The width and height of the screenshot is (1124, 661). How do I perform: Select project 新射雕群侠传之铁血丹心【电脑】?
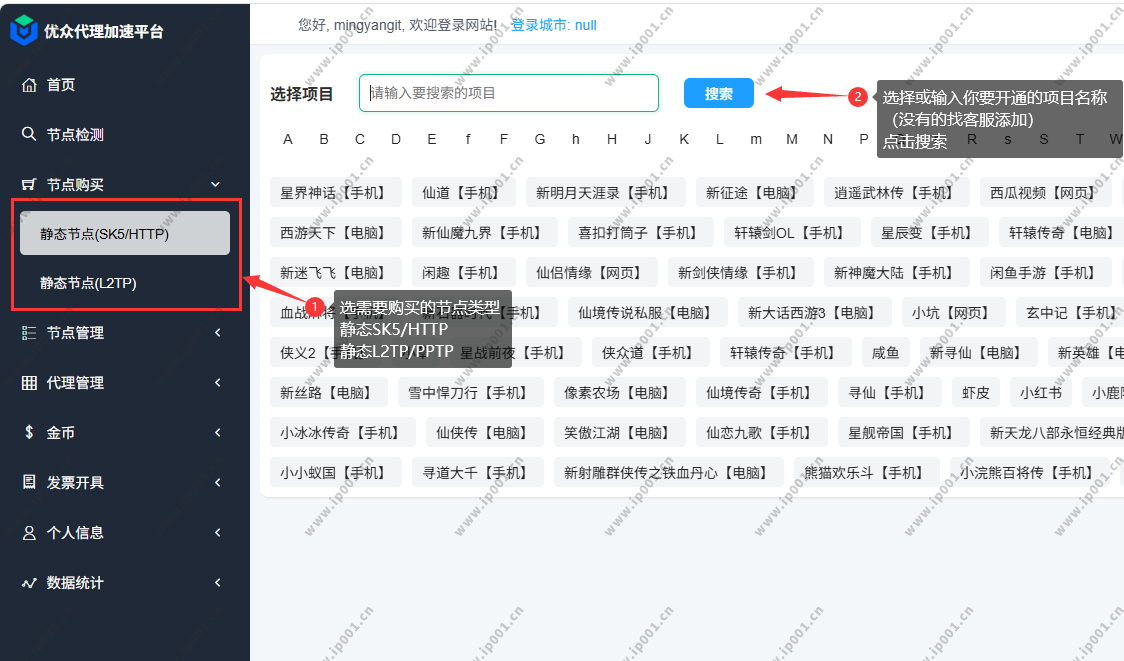pos(669,473)
